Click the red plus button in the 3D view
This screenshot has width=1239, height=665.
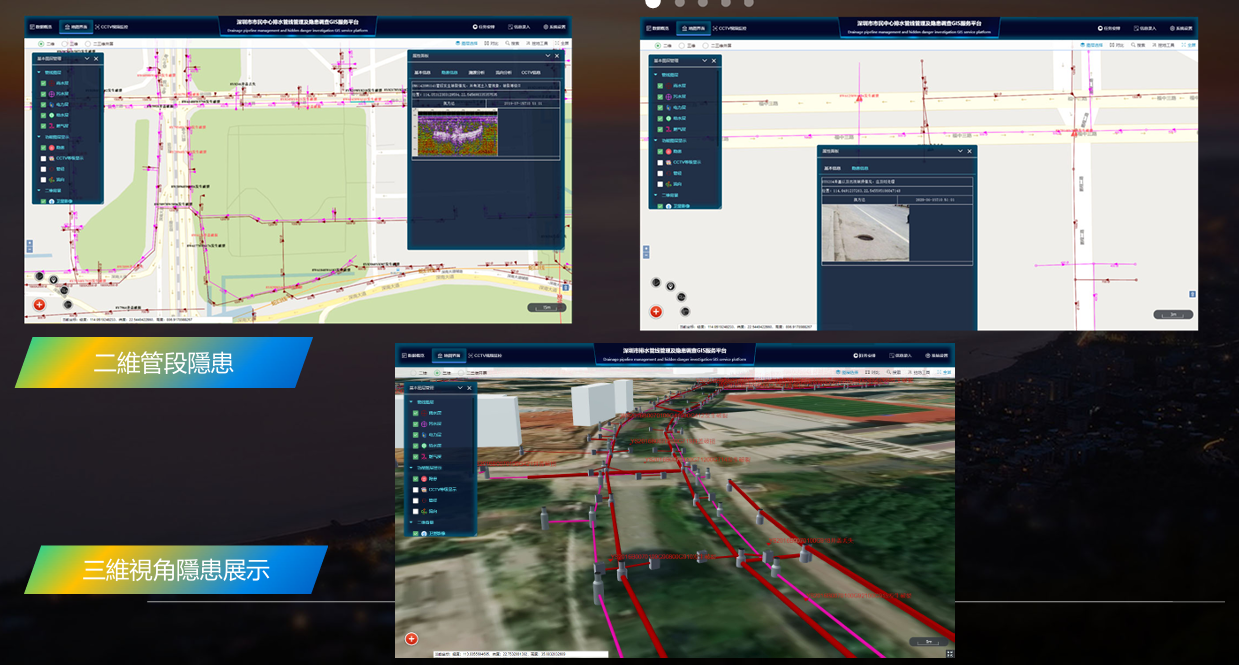pos(411,639)
